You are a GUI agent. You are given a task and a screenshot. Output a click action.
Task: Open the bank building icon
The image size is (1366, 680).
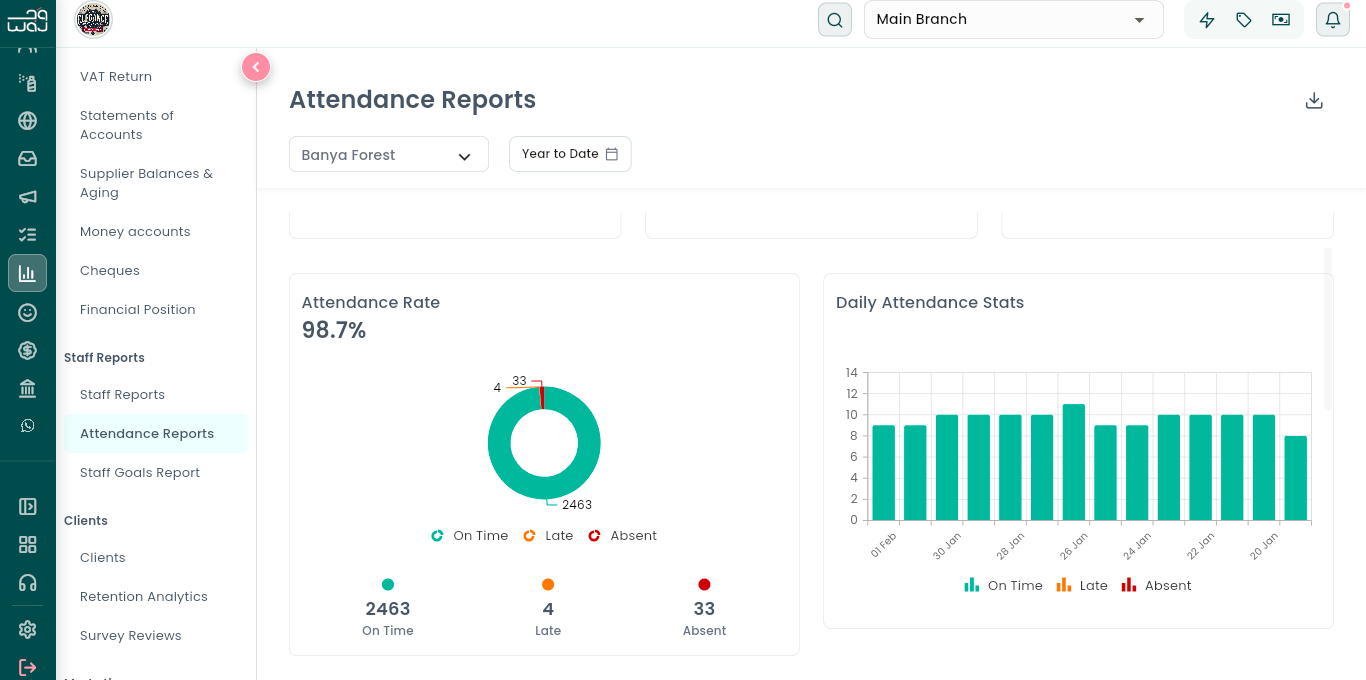[x=28, y=388]
